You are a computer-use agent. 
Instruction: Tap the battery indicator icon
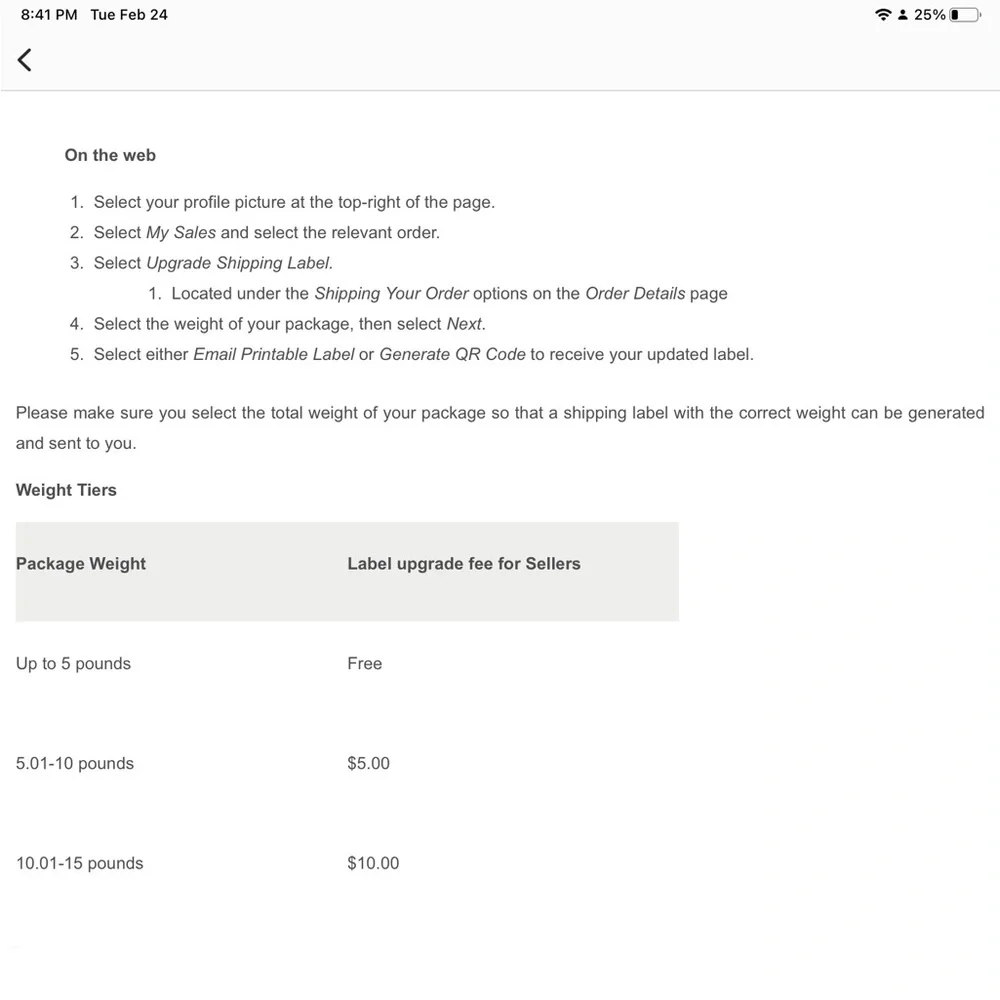965,15
